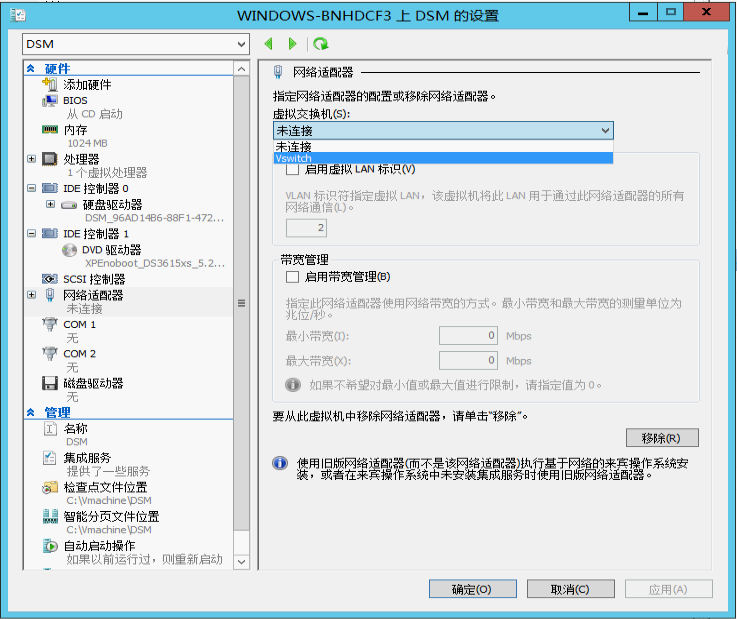Image resolution: width=737 pixels, height=619 pixels.
Task: Click the window title bar settings icon
Action: (x=17, y=15)
